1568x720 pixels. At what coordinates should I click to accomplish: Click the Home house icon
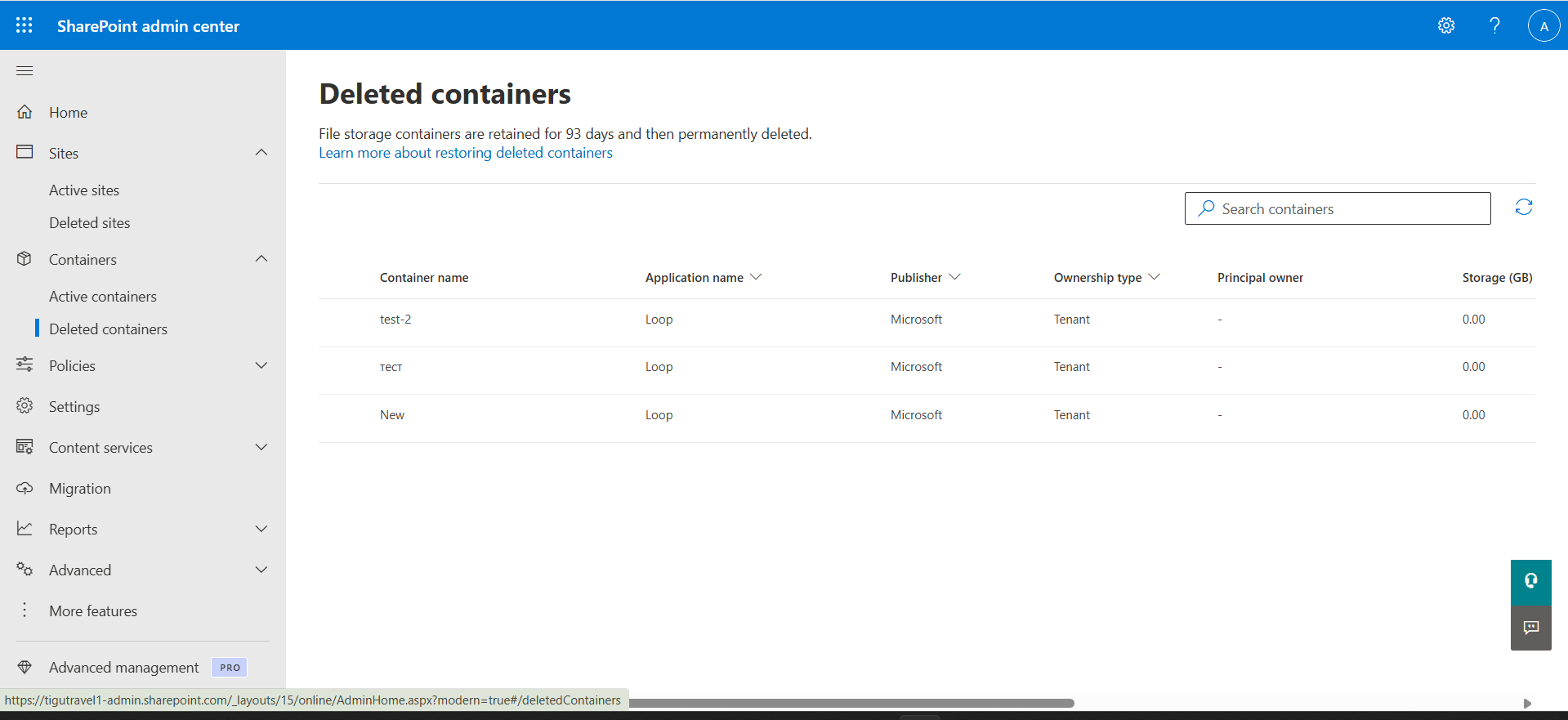(x=25, y=112)
